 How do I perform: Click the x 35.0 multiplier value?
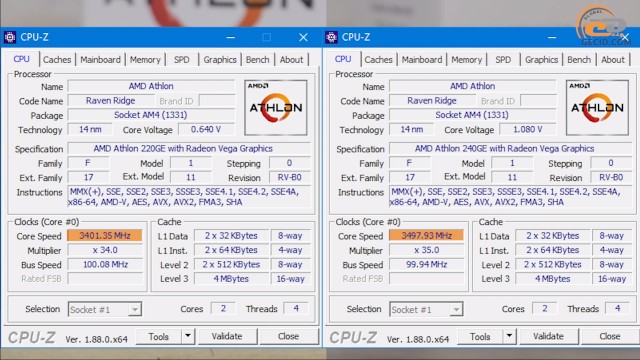pyautogui.click(x=427, y=250)
